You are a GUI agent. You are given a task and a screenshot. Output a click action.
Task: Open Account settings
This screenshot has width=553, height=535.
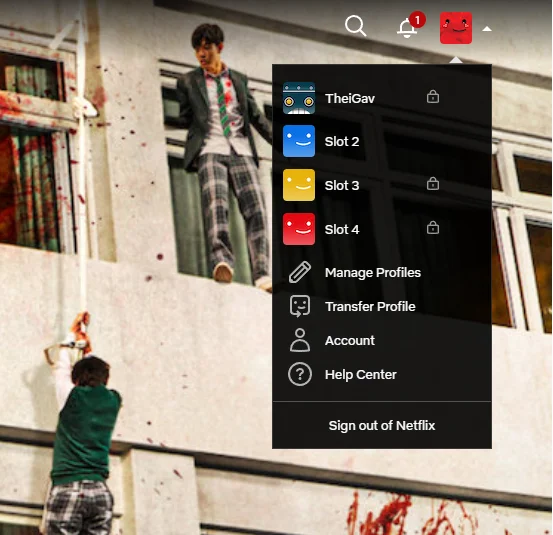[350, 341]
